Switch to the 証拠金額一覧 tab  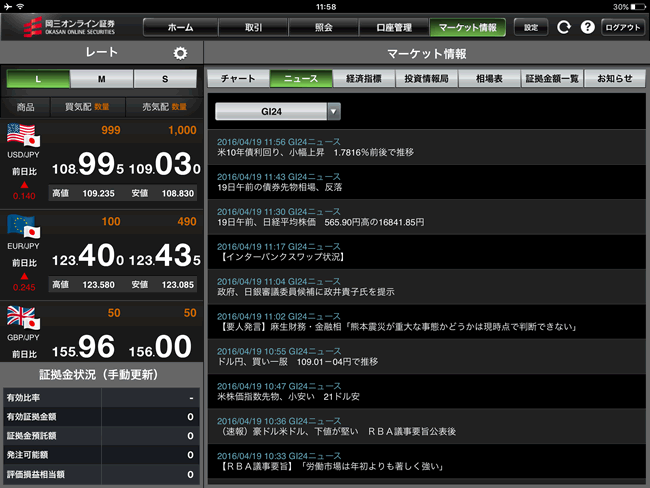pos(552,78)
